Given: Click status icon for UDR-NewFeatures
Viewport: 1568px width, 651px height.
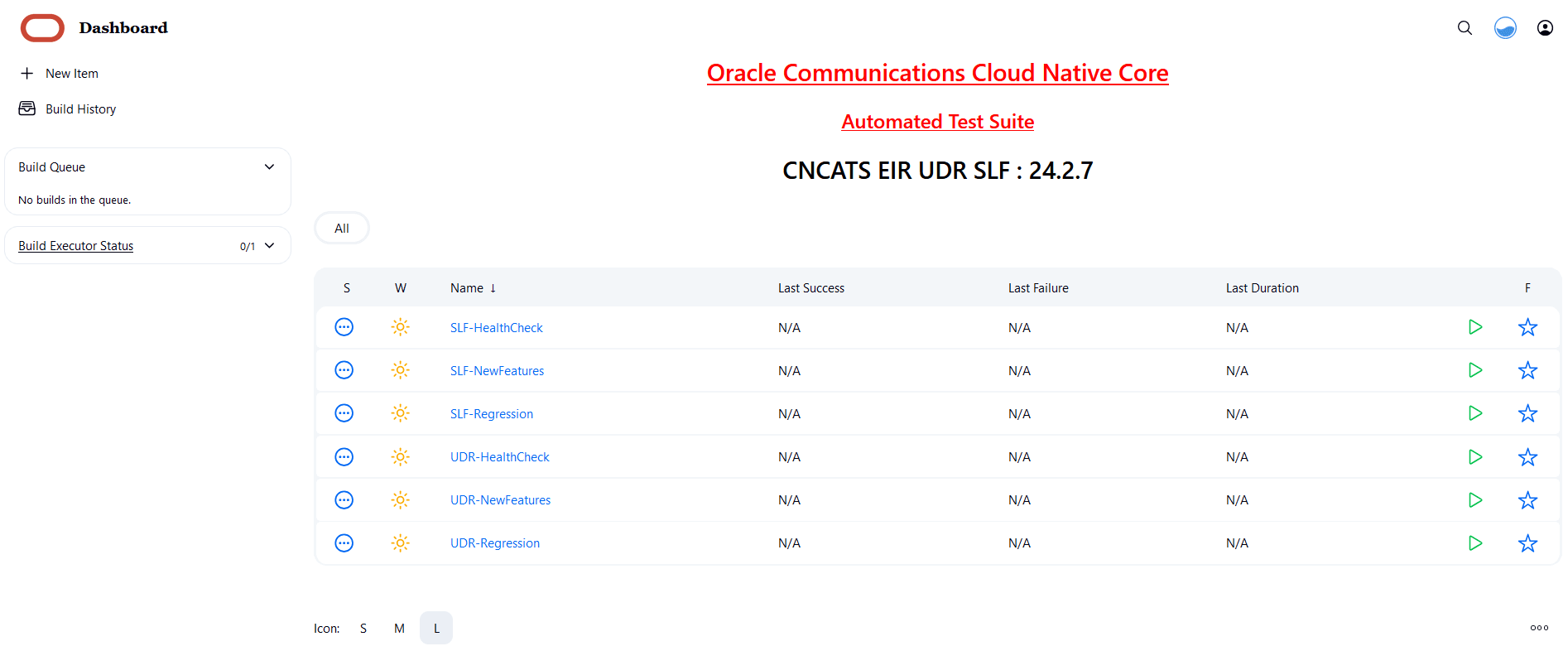Looking at the screenshot, I should point(344,500).
